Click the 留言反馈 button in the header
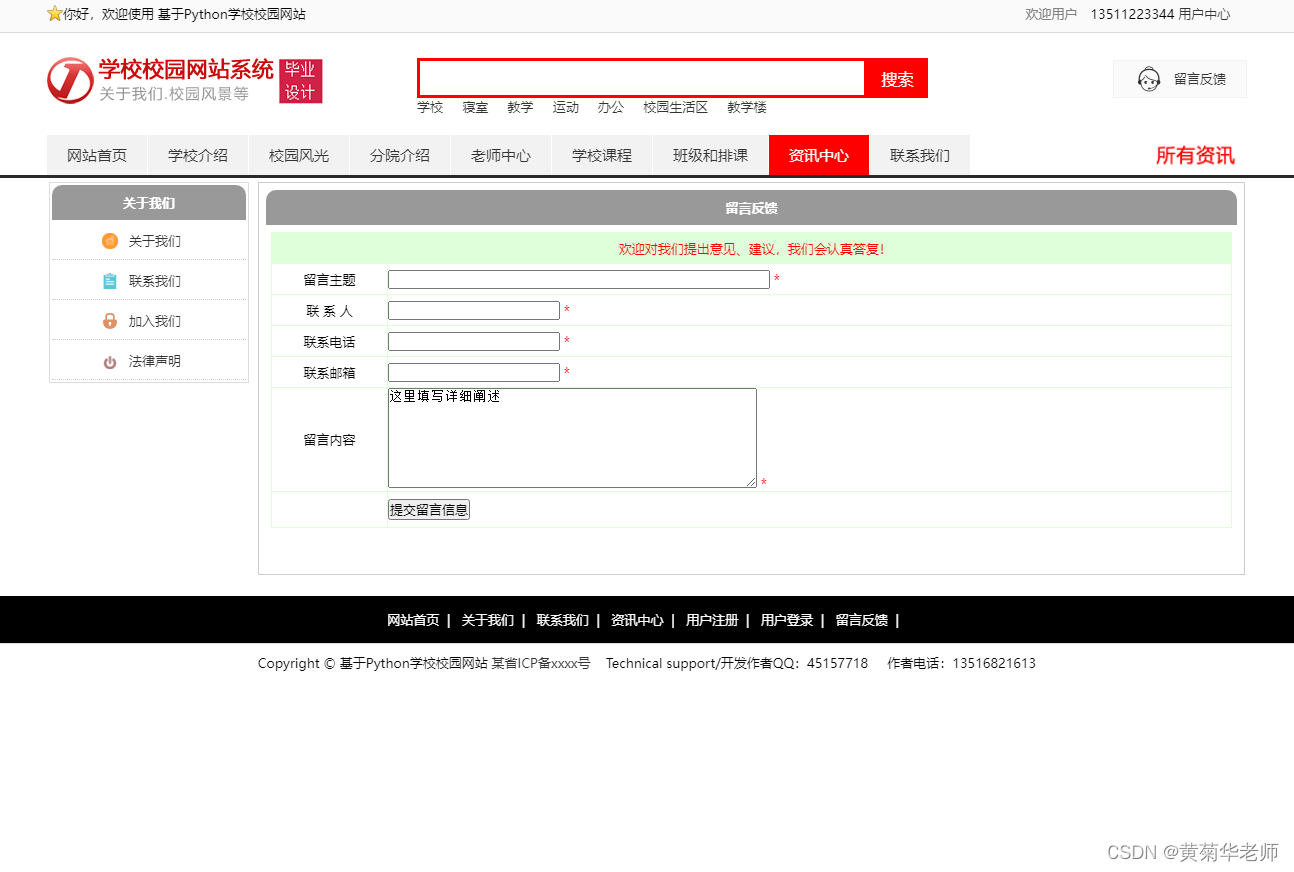Screen dimensions: 1294x872 pos(1180,79)
